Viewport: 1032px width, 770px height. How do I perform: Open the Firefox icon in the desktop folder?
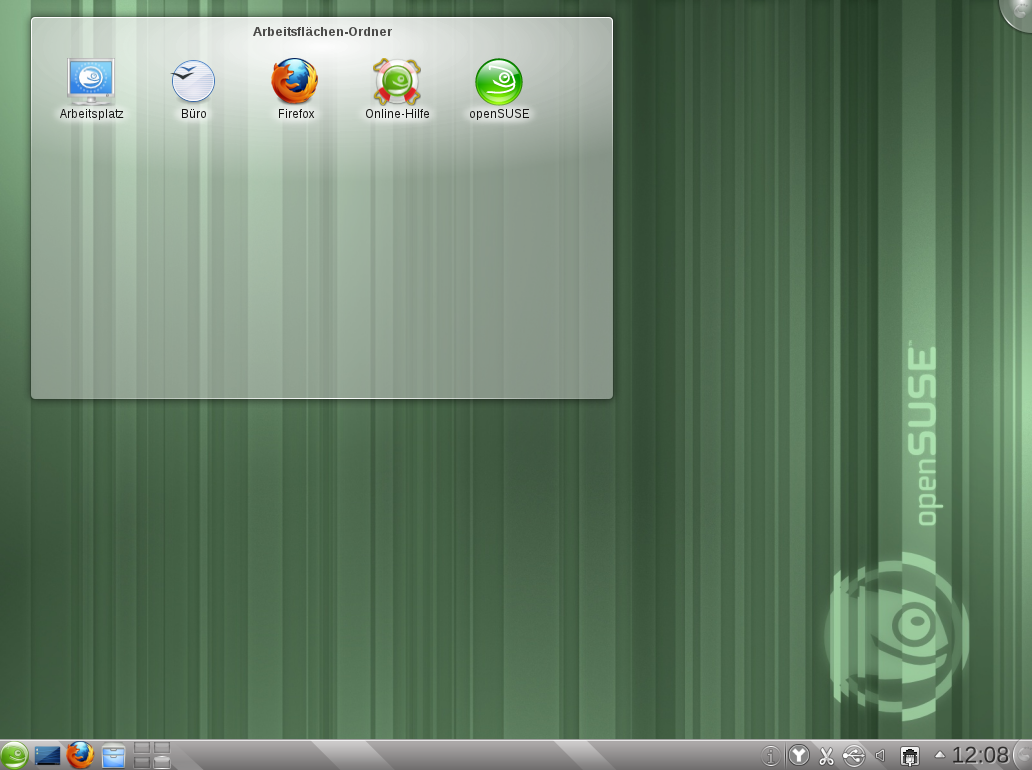(x=295, y=80)
